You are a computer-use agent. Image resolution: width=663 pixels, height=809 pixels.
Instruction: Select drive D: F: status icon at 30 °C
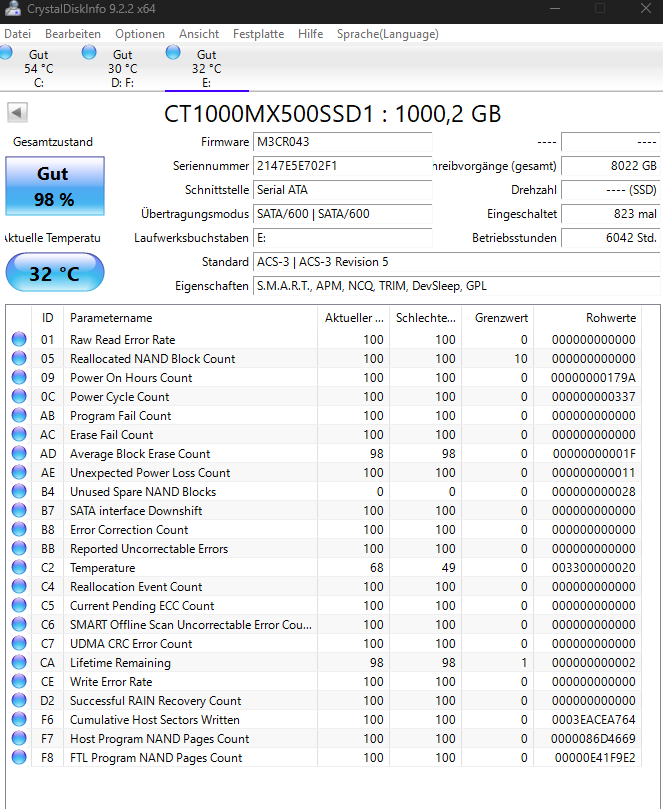pyautogui.click(x=89, y=52)
